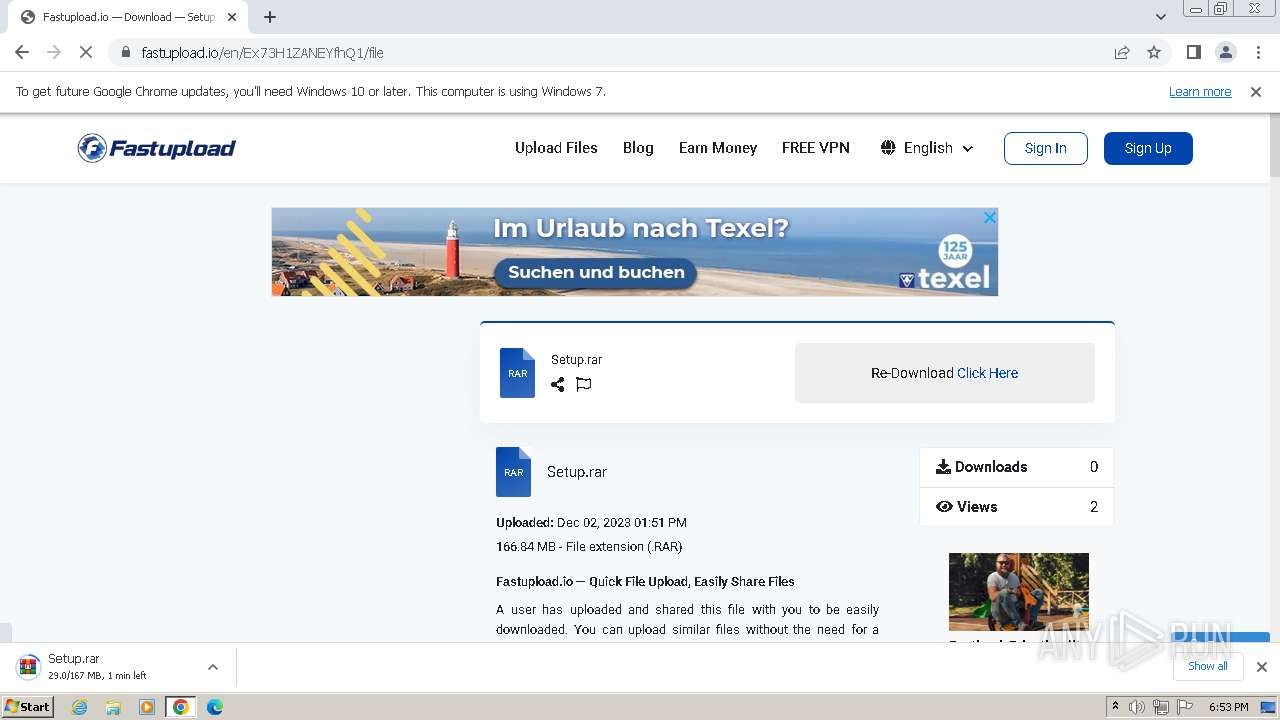Click the report flag icon

[x=584, y=384]
